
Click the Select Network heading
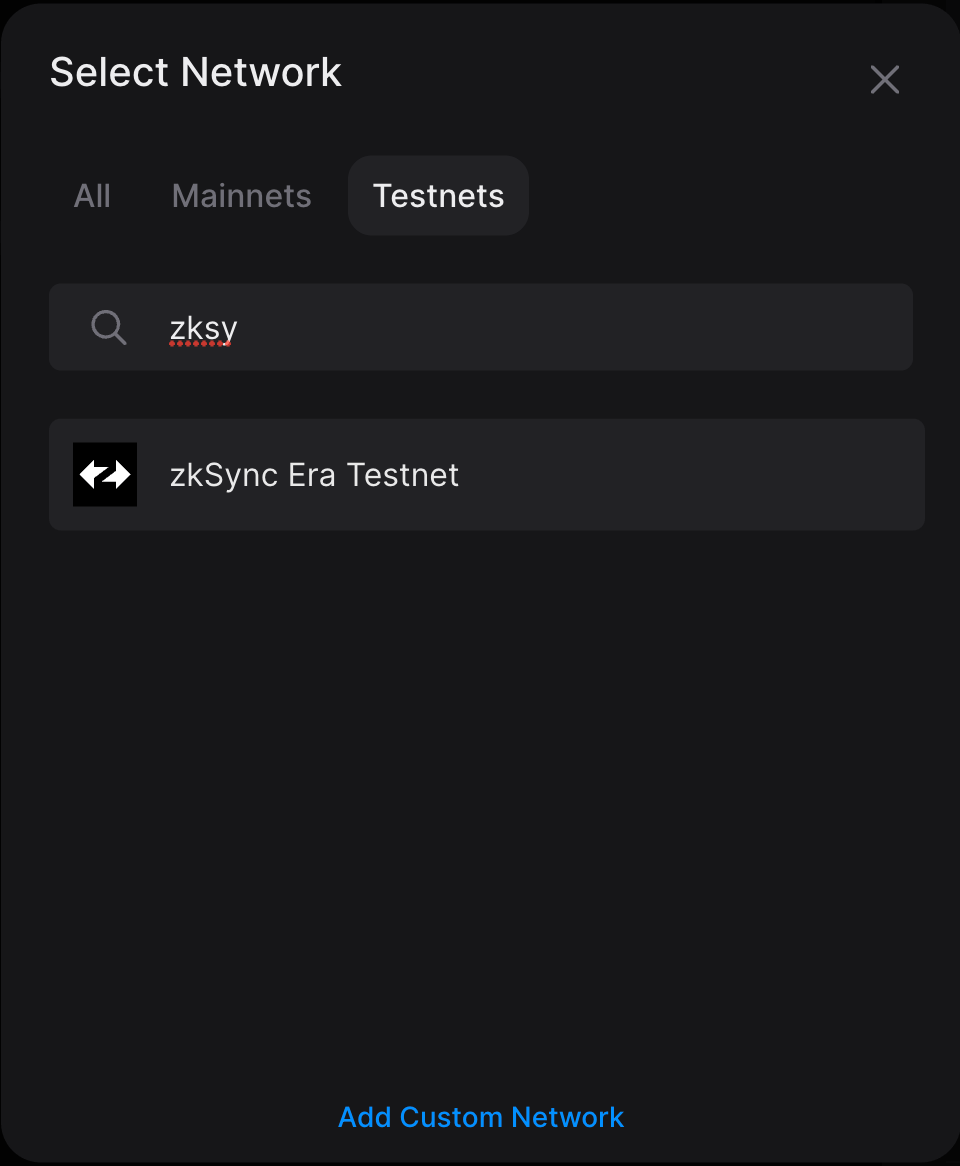[x=195, y=71]
